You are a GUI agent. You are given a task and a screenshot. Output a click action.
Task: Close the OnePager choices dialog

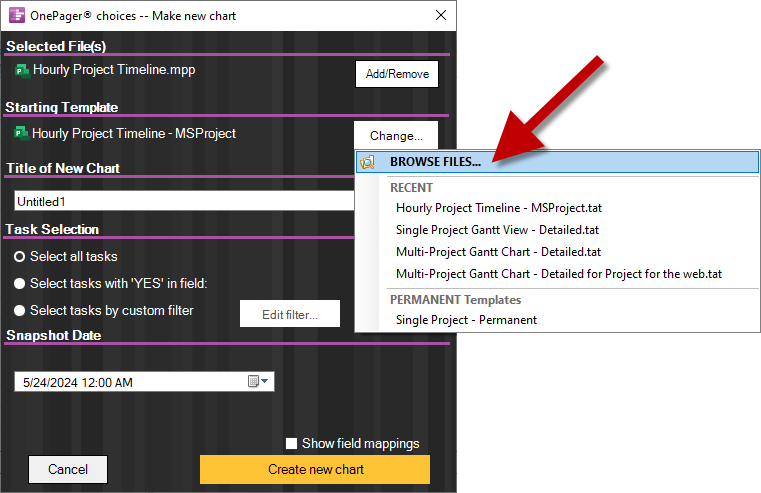(x=441, y=16)
